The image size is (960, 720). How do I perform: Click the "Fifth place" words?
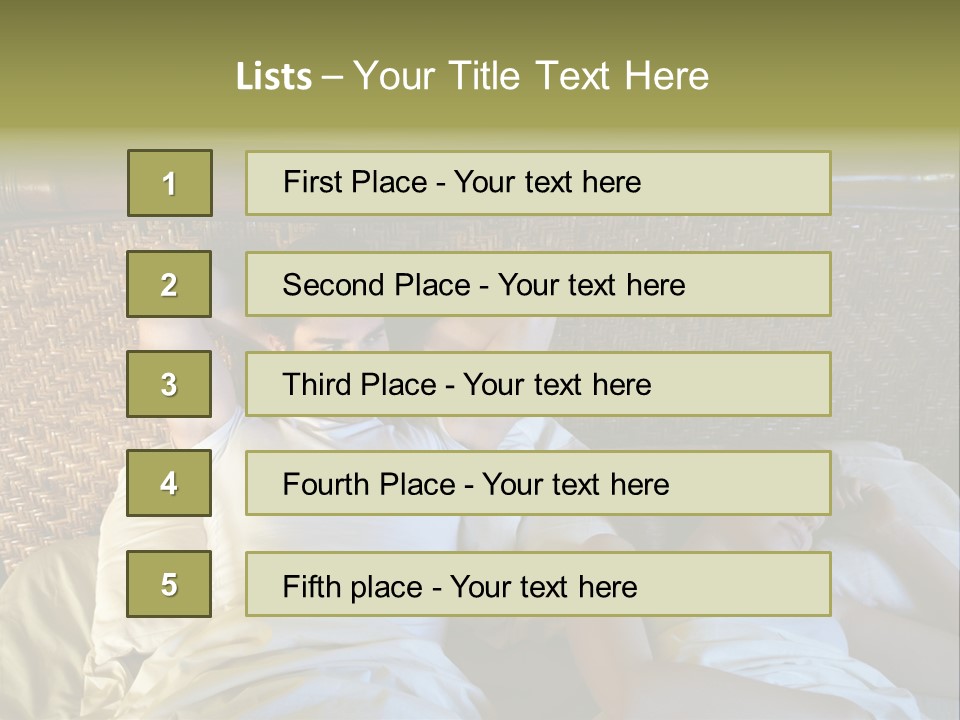pos(351,586)
